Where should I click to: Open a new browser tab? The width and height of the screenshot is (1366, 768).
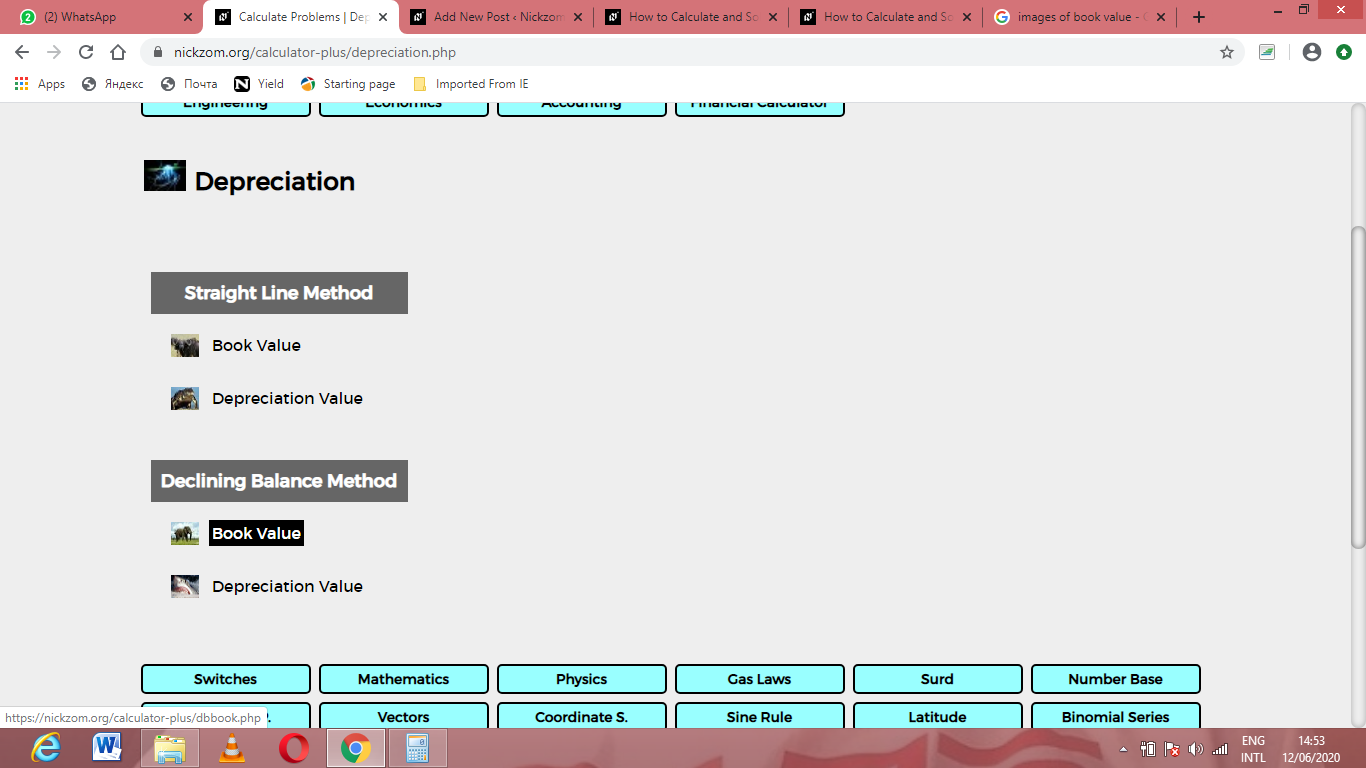pos(1199,17)
